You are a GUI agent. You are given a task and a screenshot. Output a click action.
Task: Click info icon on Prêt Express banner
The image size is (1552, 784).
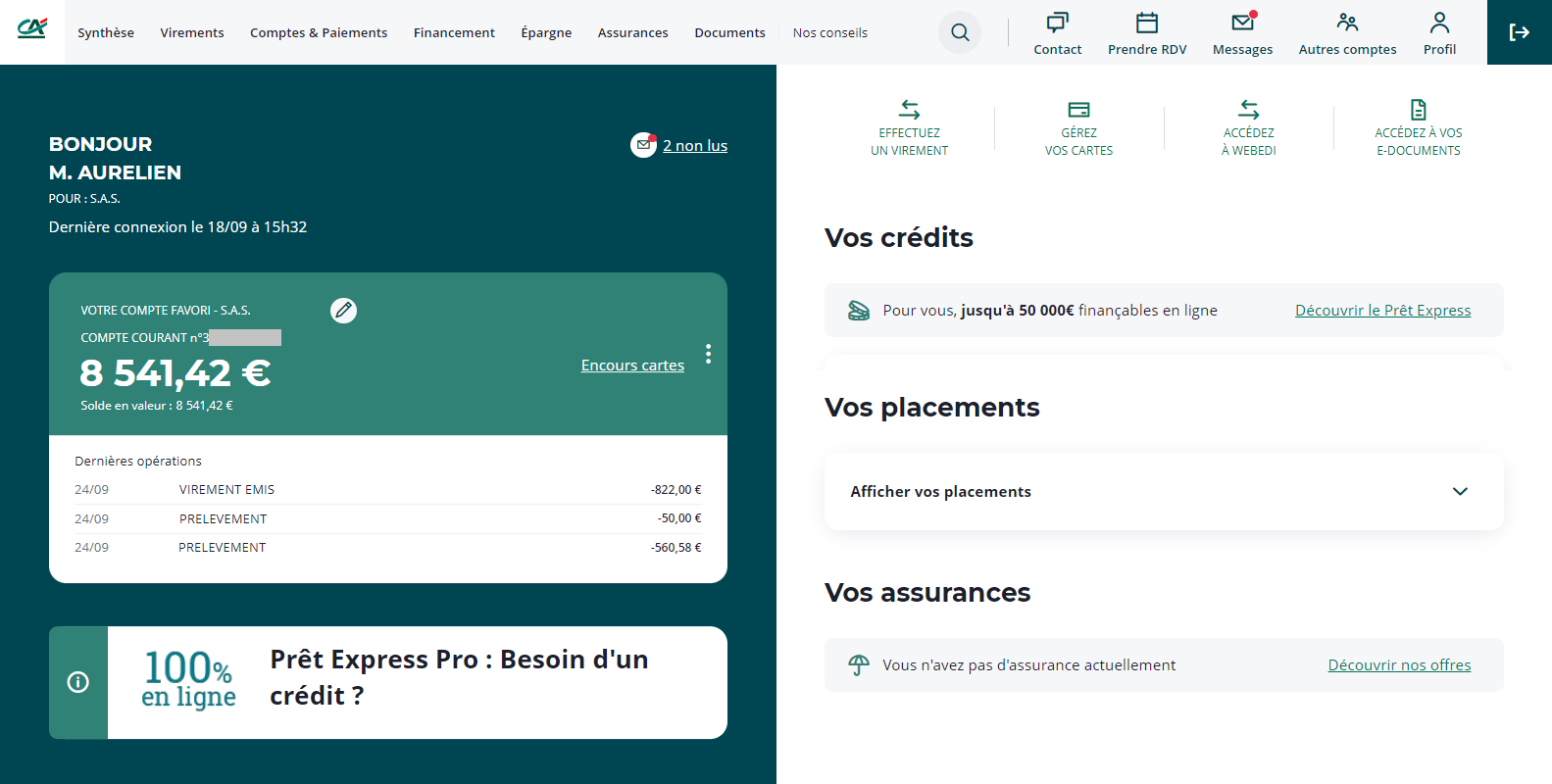click(x=78, y=682)
